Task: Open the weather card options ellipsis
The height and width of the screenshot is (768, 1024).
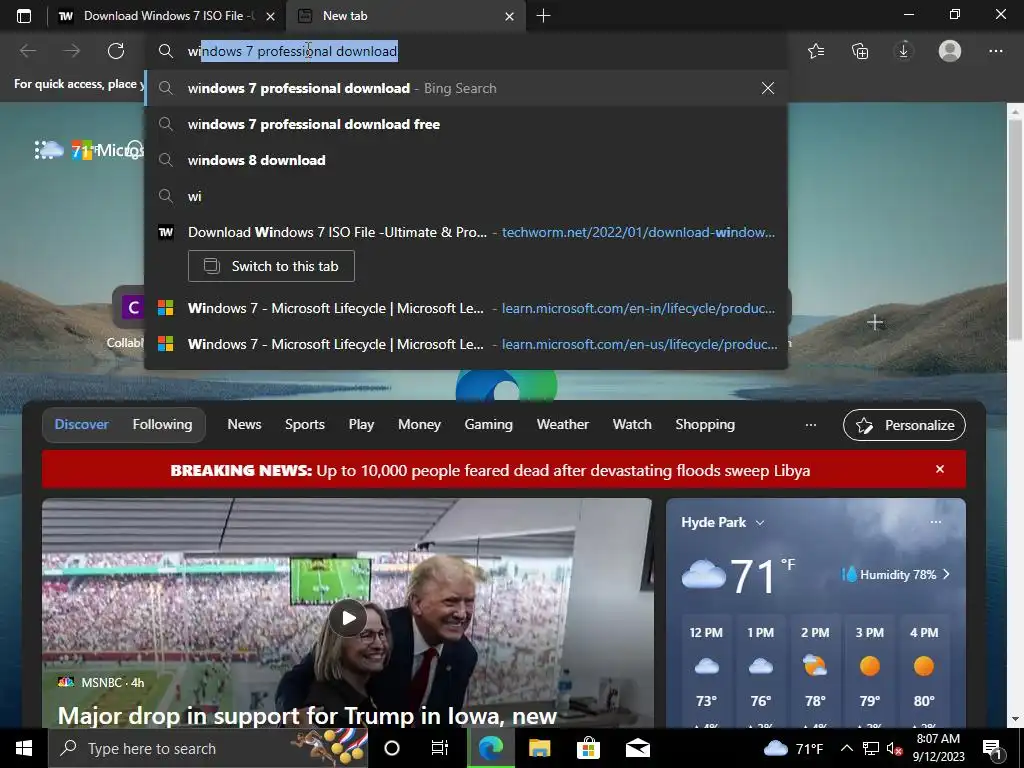Action: point(936,522)
